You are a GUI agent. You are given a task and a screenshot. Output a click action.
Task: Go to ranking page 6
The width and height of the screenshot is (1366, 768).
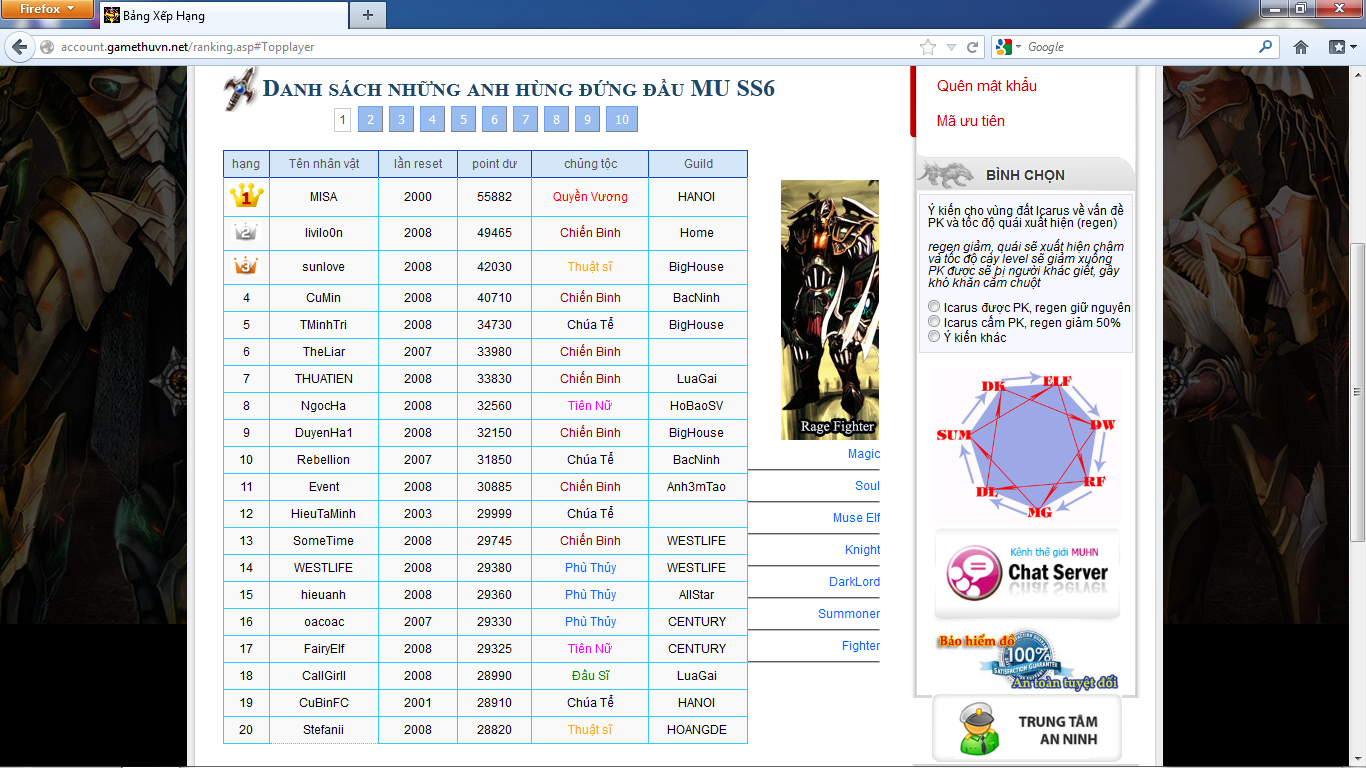tap(494, 120)
